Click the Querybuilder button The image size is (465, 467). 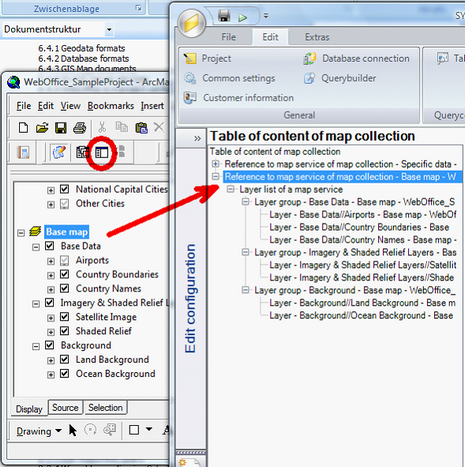[x=340, y=78]
